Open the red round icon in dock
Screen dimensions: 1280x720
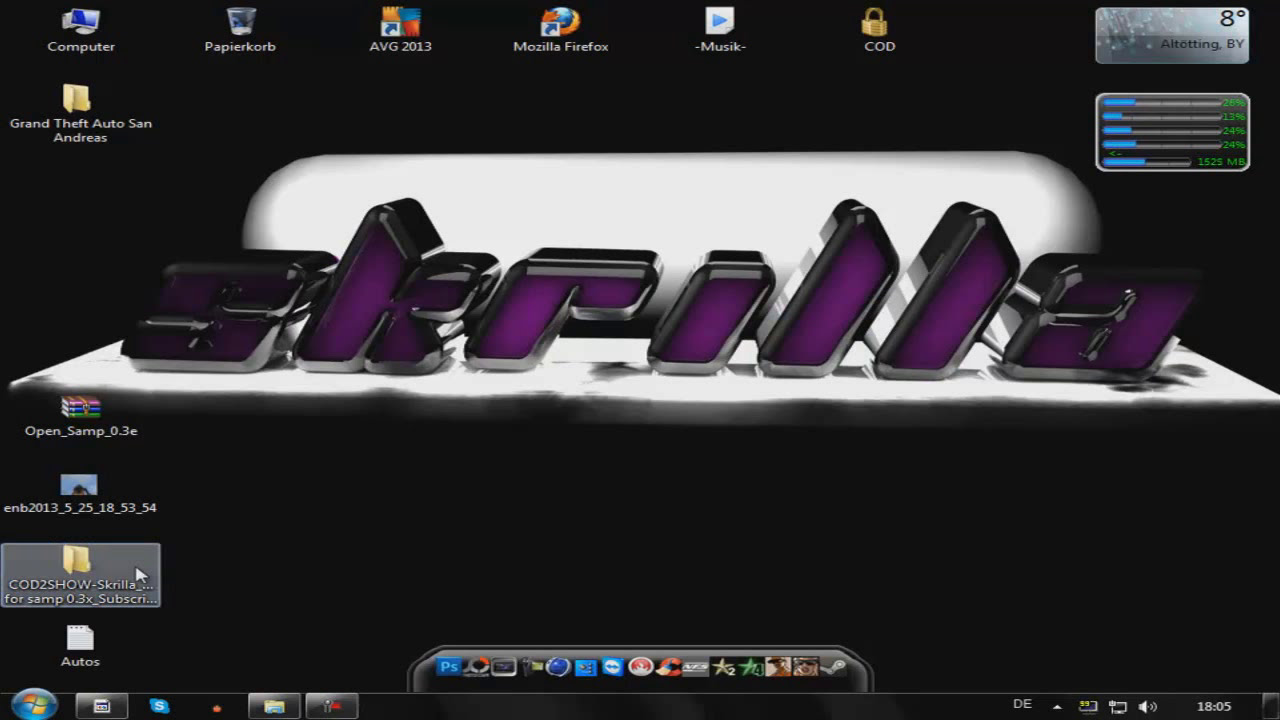point(641,666)
